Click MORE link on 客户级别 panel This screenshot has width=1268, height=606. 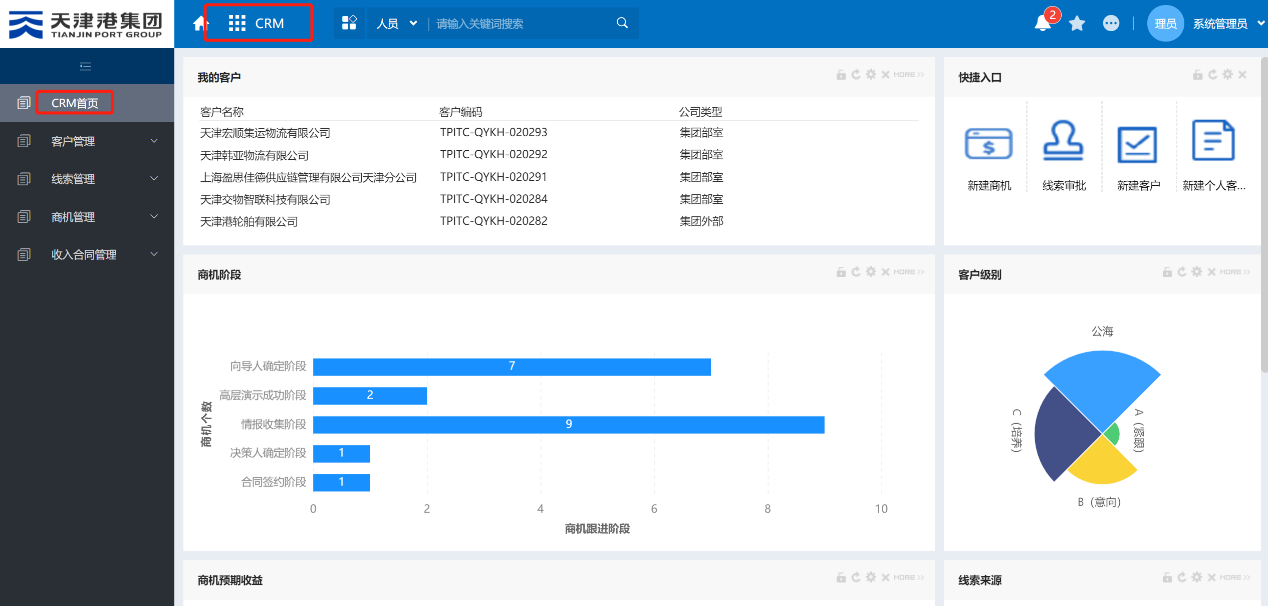pyautogui.click(x=1234, y=272)
